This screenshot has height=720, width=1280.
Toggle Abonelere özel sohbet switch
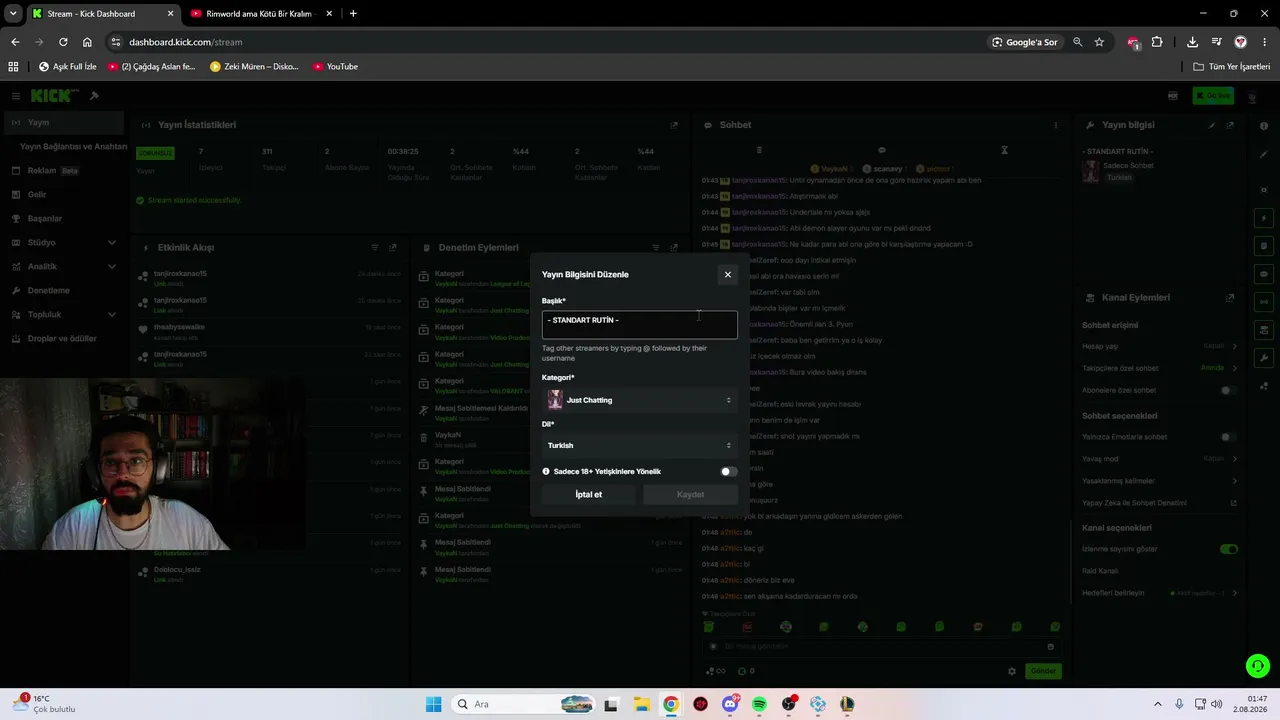(x=1227, y=390)
